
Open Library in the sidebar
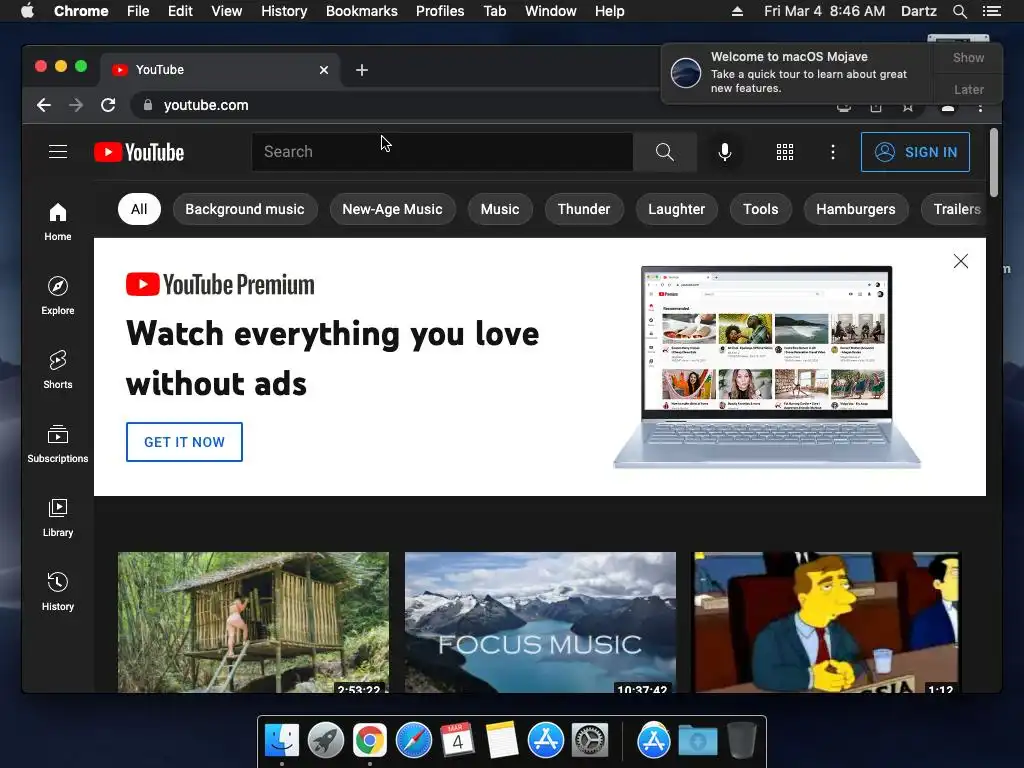(58, 518)
